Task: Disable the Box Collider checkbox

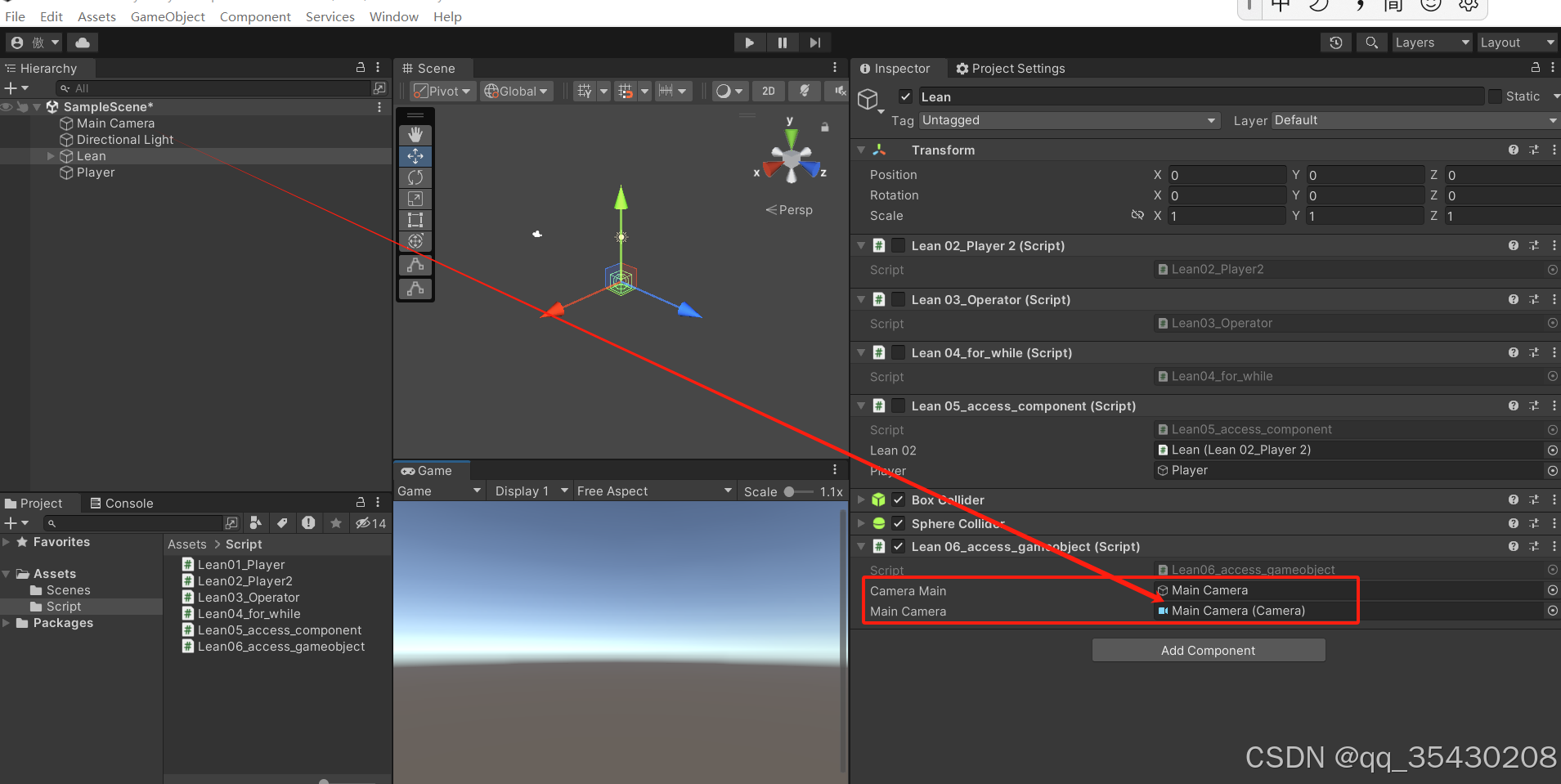Action: click(899, 500)
